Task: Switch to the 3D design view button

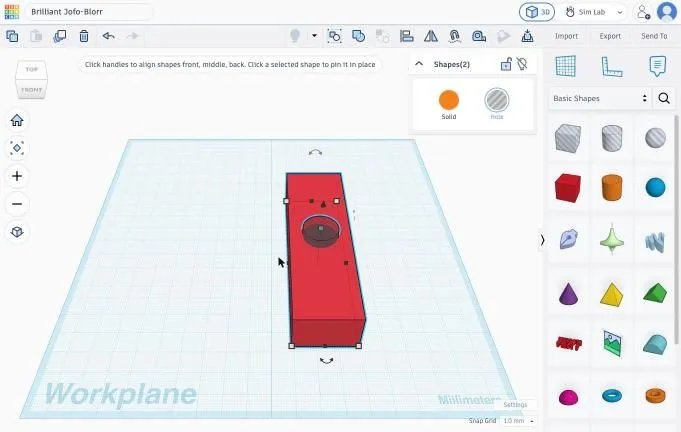Action: (537, 12)
